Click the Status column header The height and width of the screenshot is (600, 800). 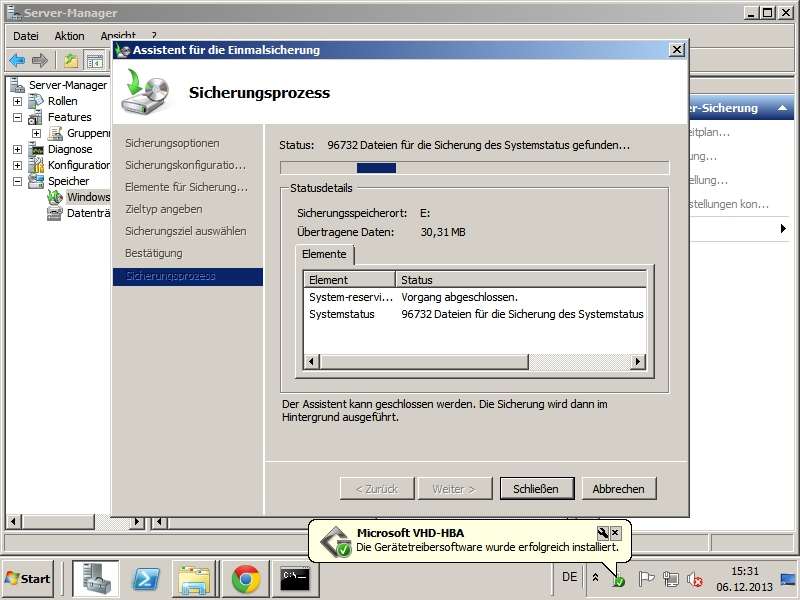[x=521, y=280]
